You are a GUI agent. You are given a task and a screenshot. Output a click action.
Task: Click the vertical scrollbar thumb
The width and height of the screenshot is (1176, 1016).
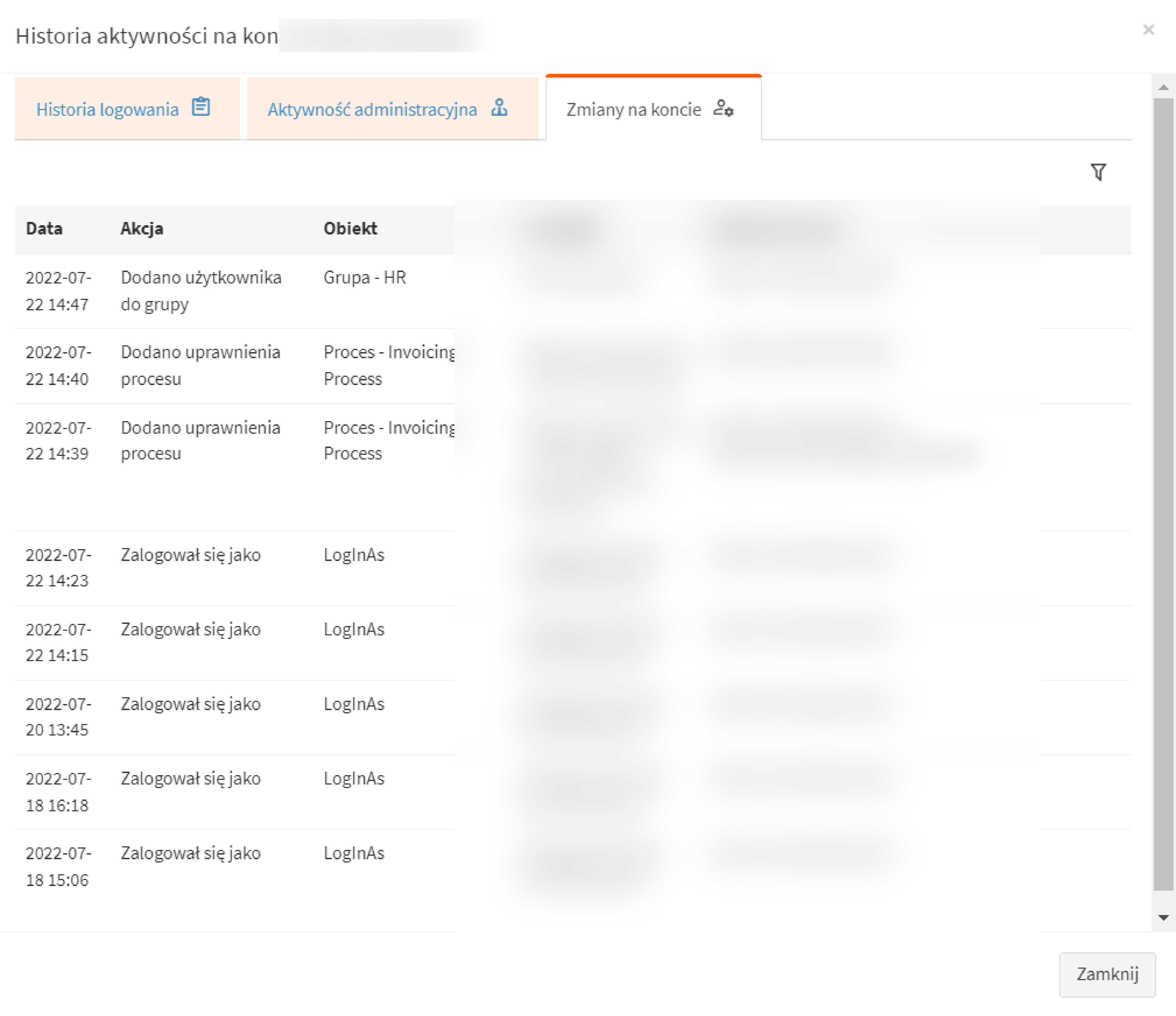click(1163, 494)
